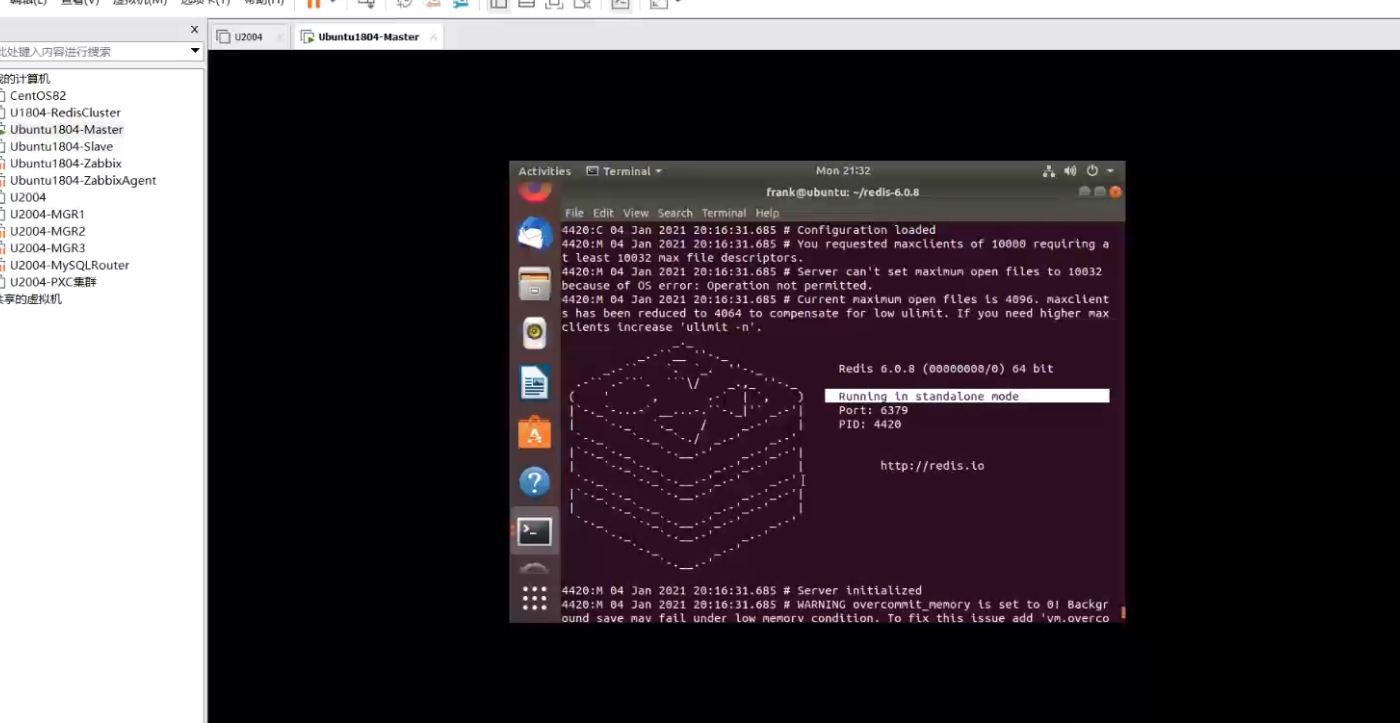
Task: Click the network icon in Ubuntu top bar
Action: click(1049, 171)
